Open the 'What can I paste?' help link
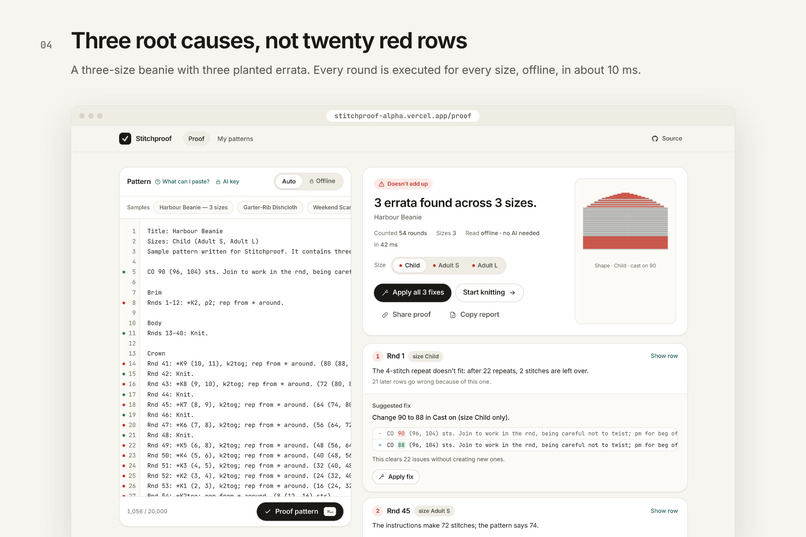Image resolution: width=806 pixels, height=537 pixels. [182, 181]
